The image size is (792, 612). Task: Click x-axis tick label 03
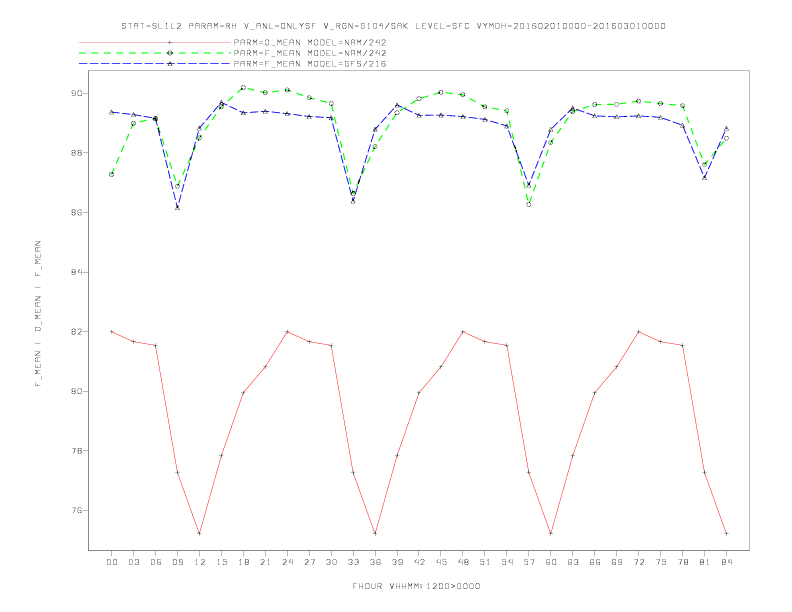133,562
